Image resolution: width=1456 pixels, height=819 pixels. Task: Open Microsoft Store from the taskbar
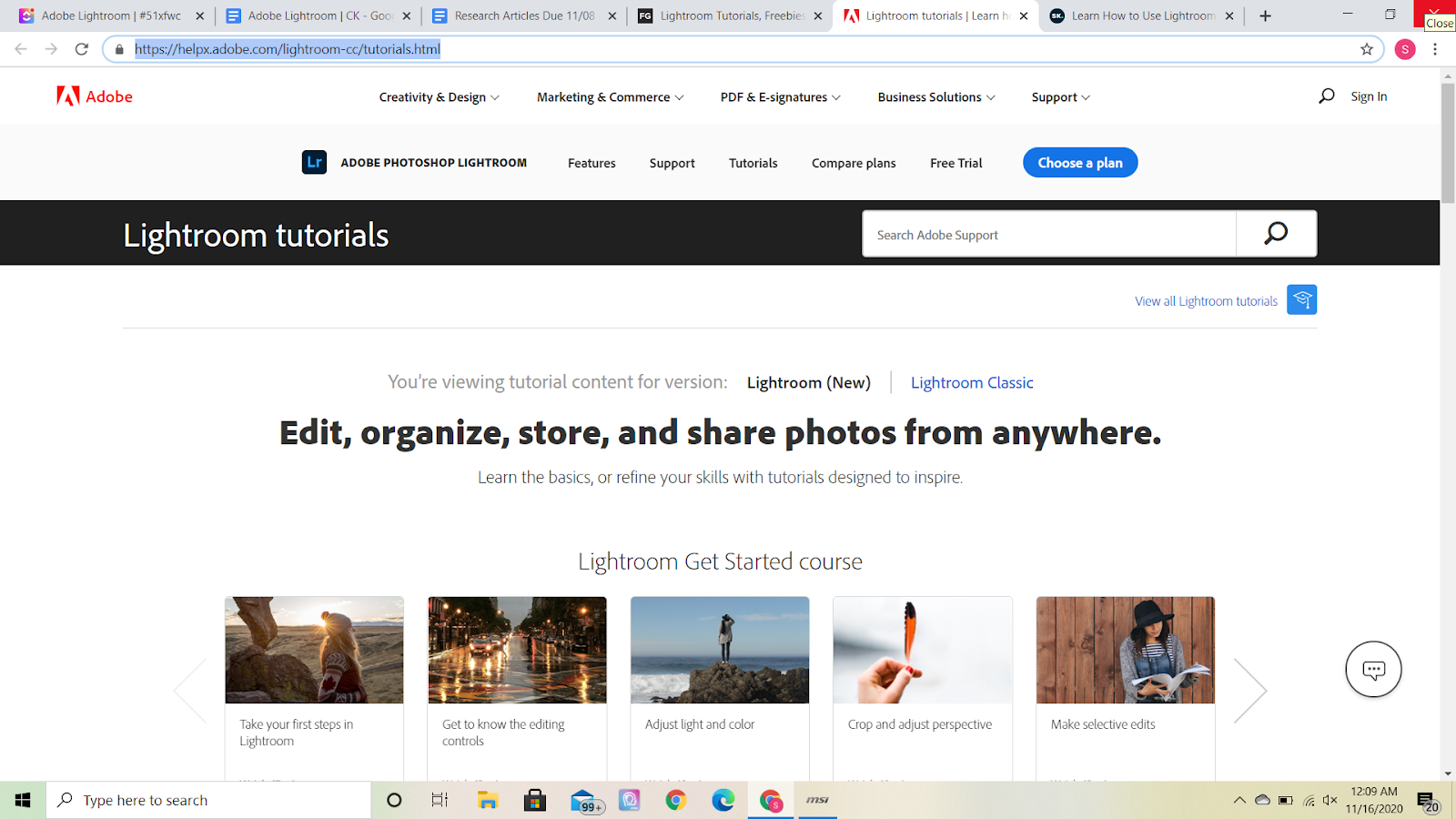pyautogui.click(x=535, y=800)
